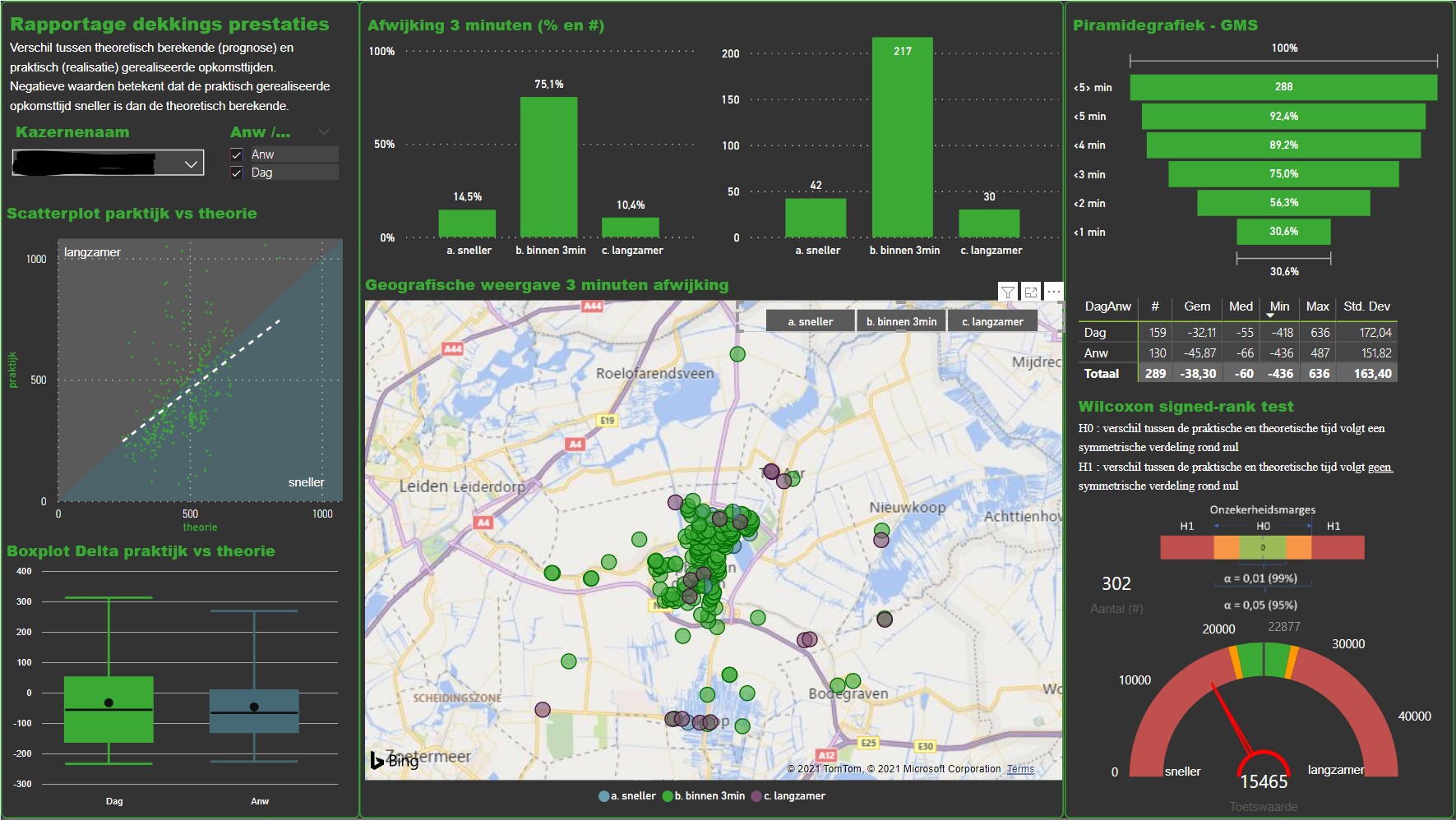Select the Totaal row label in the table

[1102, 374]
